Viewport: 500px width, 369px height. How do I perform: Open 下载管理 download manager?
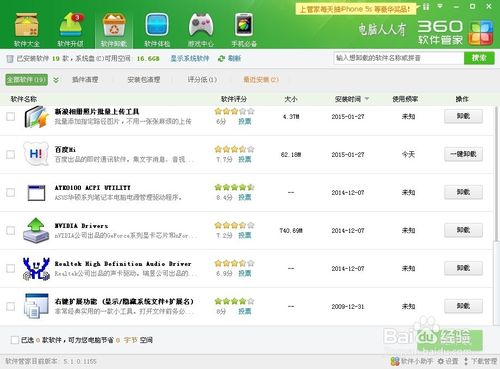480,361
